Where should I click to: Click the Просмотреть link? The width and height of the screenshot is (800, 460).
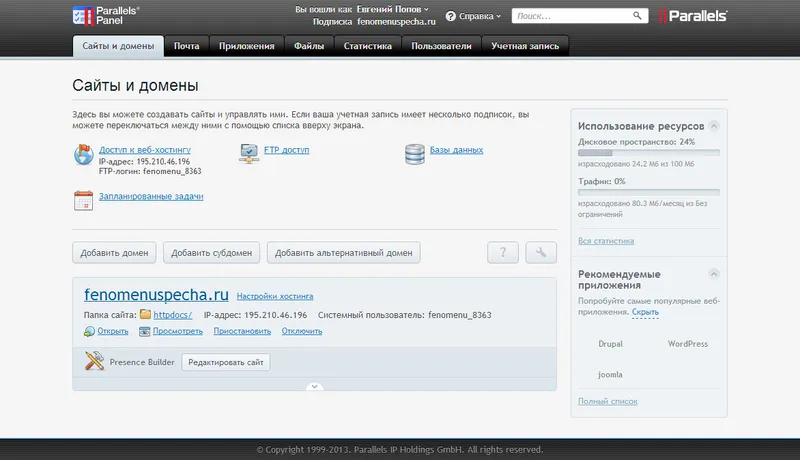(178, 331)
